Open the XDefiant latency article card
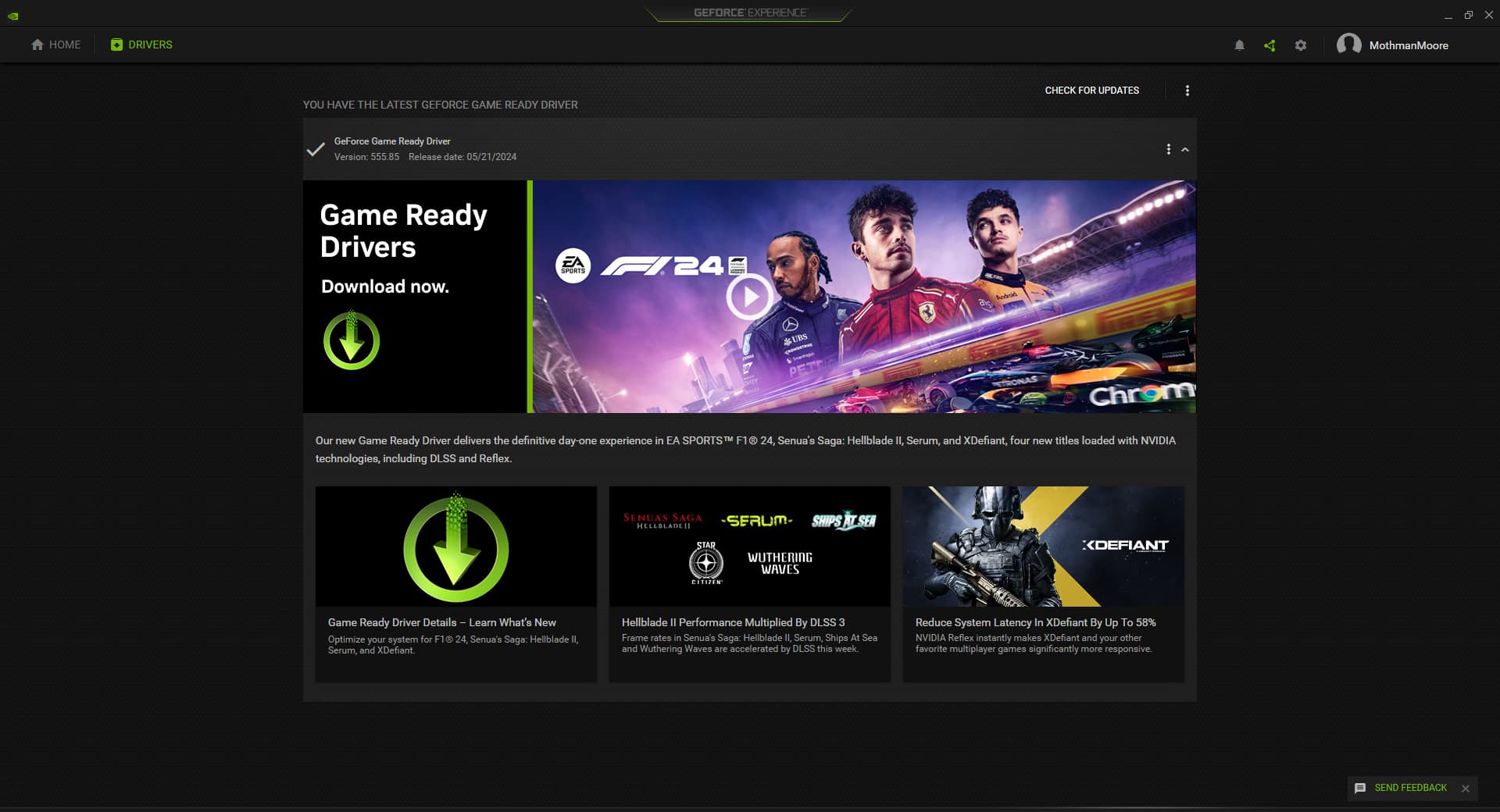1500x812 pixels. 1043,583
